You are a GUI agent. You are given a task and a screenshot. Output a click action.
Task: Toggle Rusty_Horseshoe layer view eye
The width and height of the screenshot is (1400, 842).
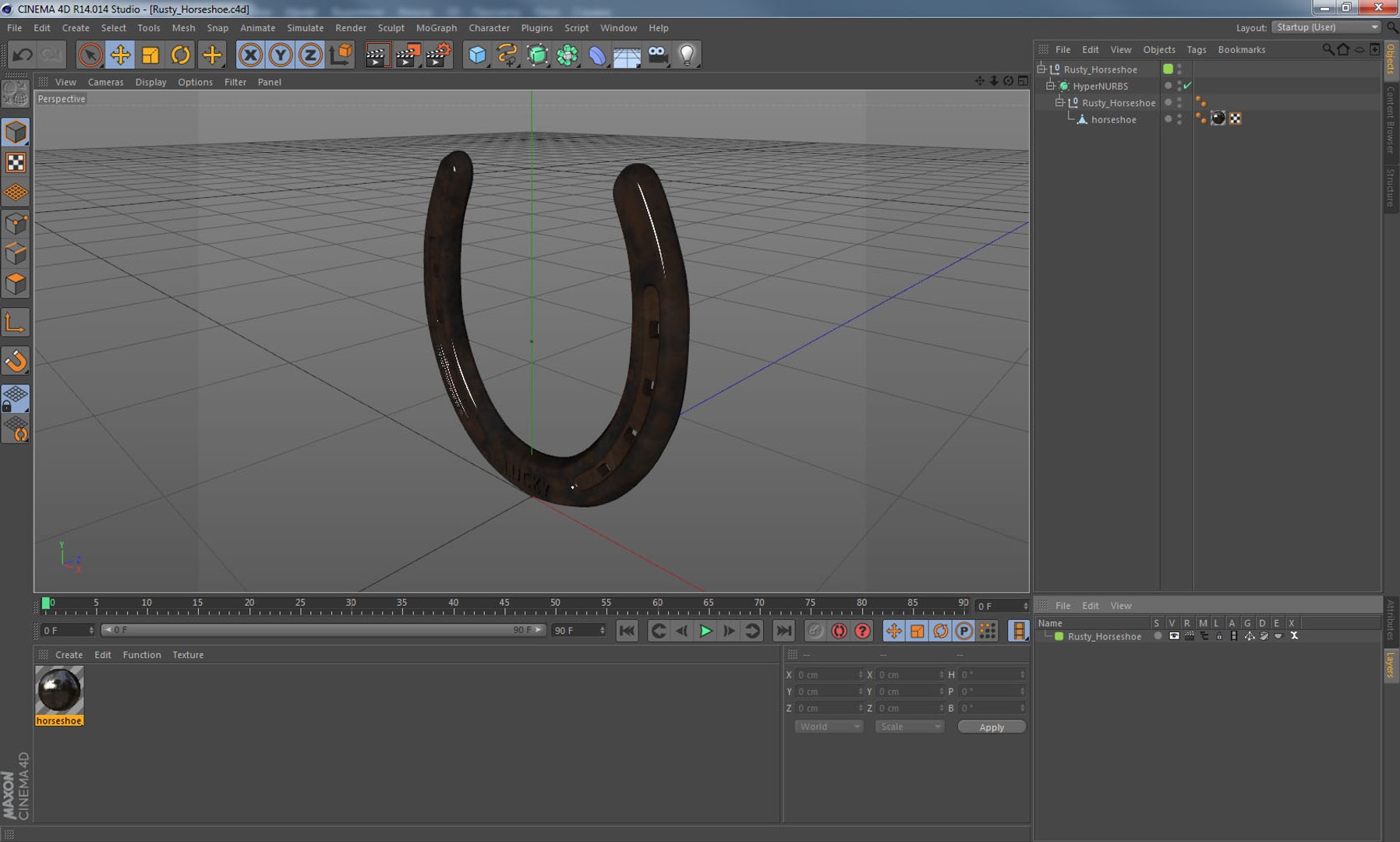point(1174,636)
